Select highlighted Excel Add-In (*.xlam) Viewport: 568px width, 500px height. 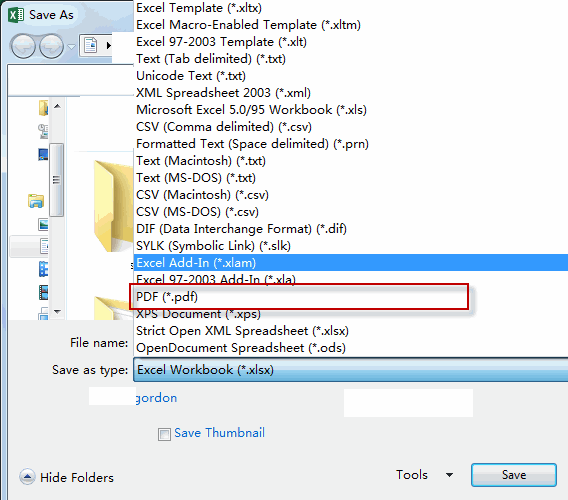point(351,263)
